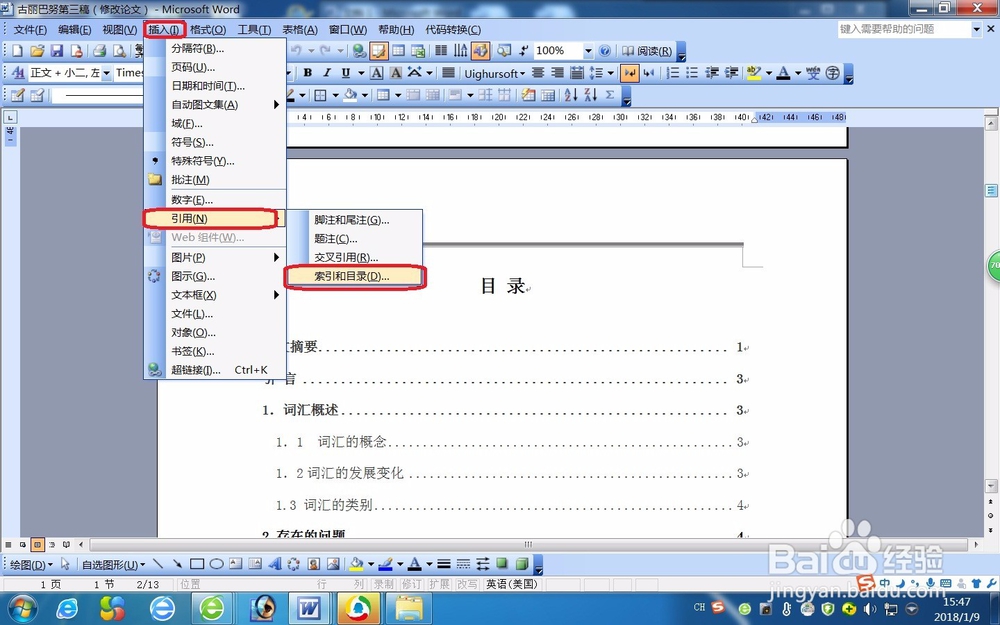Choose 超链接(I)... menu entry
Image resolution: width=1000 pixels, height=625 pixels.
(x=215, y=370)
